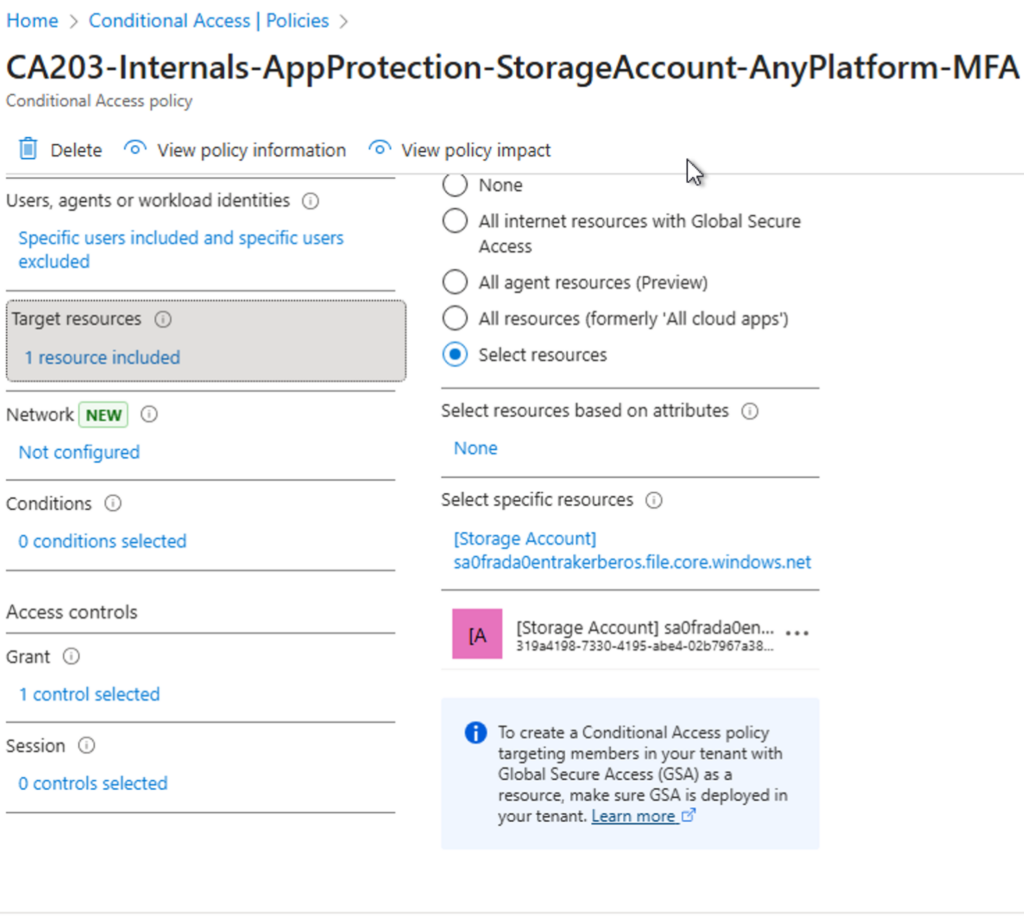Select All internet resources with Global Secure Access
Viewport: 1024px width, 917px height.
(x=455, y=221)
